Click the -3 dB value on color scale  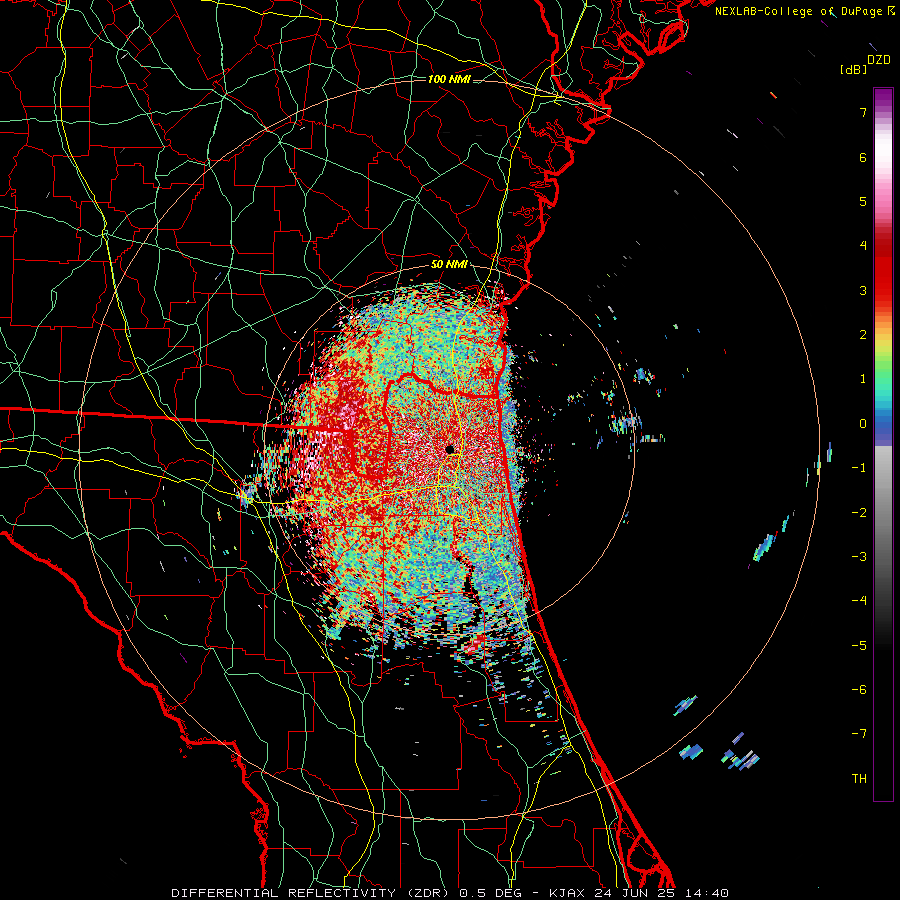point(859,556)
